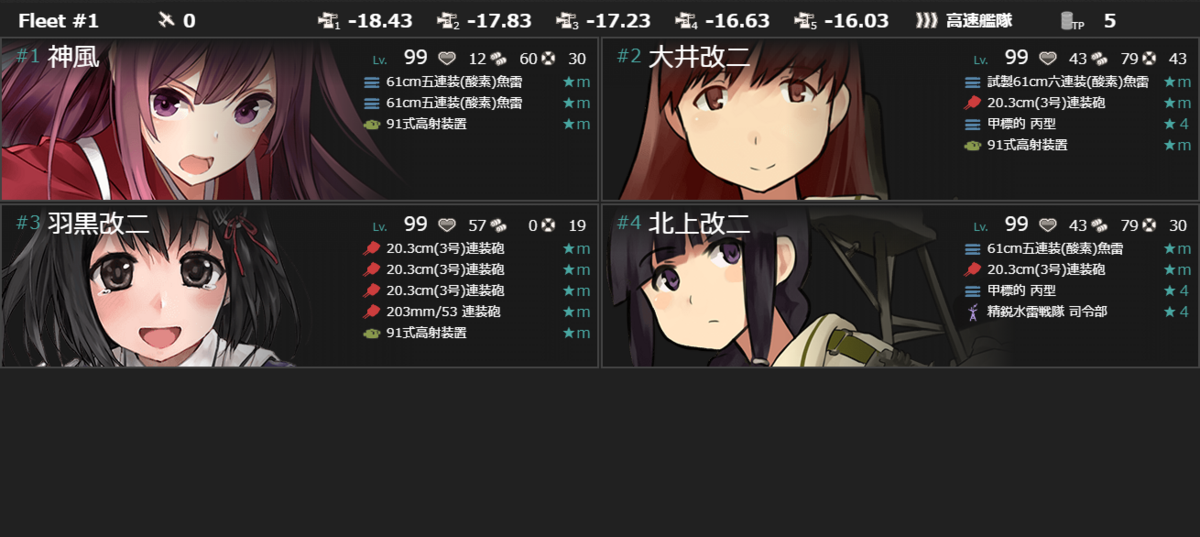
Task: Click 神風's green 91式高射装置 icon
Action: [371, 124]
